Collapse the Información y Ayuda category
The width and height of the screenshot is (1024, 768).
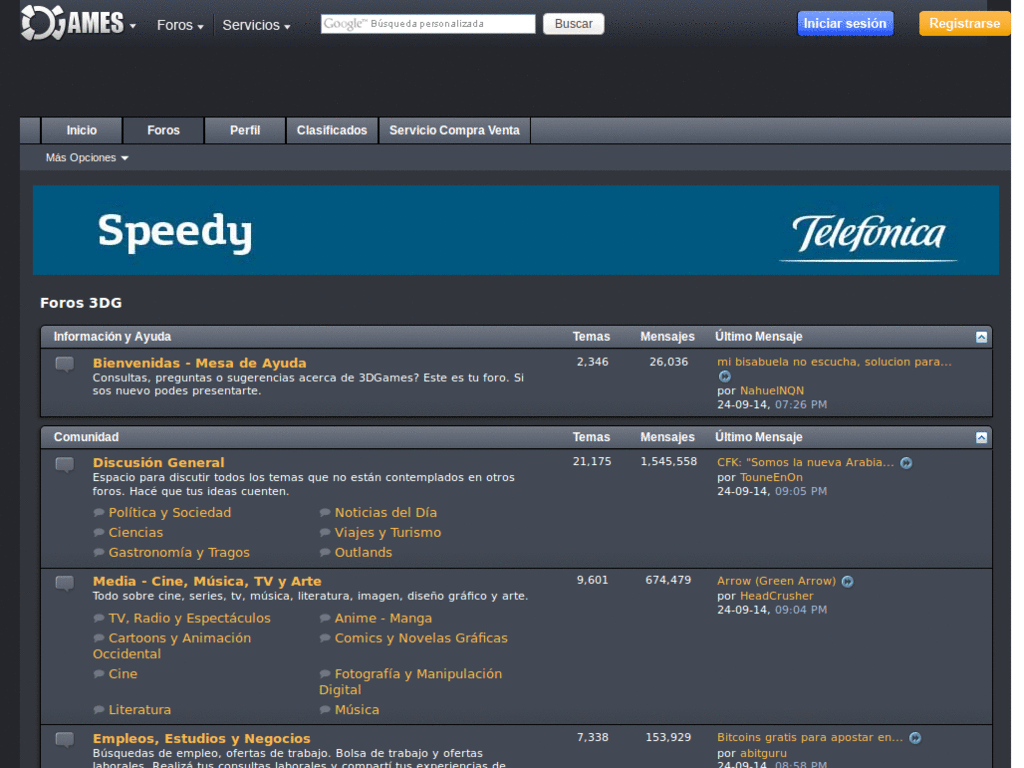point(982,337)
